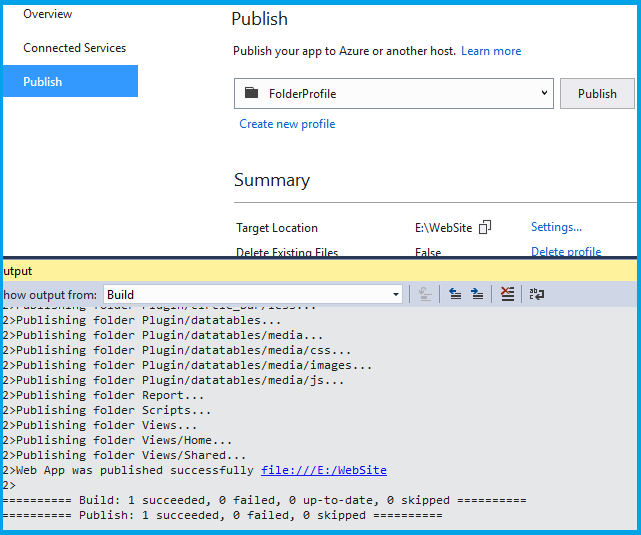Go to previous message in Output
The image size is (641, 535).
click(x=455, y=294)
